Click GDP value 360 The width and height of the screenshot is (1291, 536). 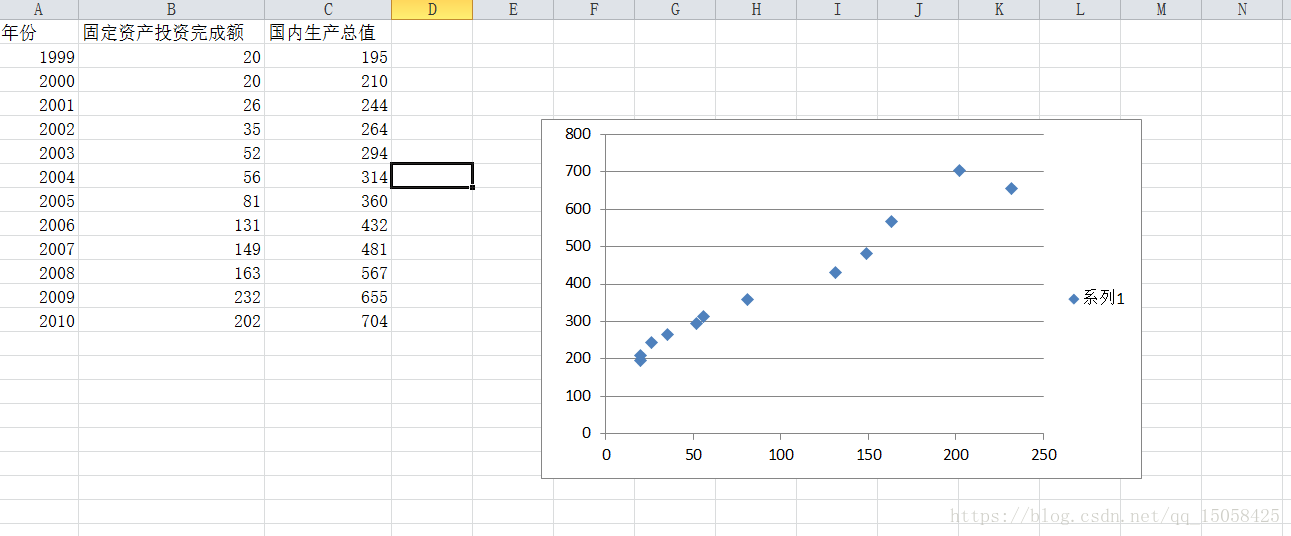pos(328,200)
